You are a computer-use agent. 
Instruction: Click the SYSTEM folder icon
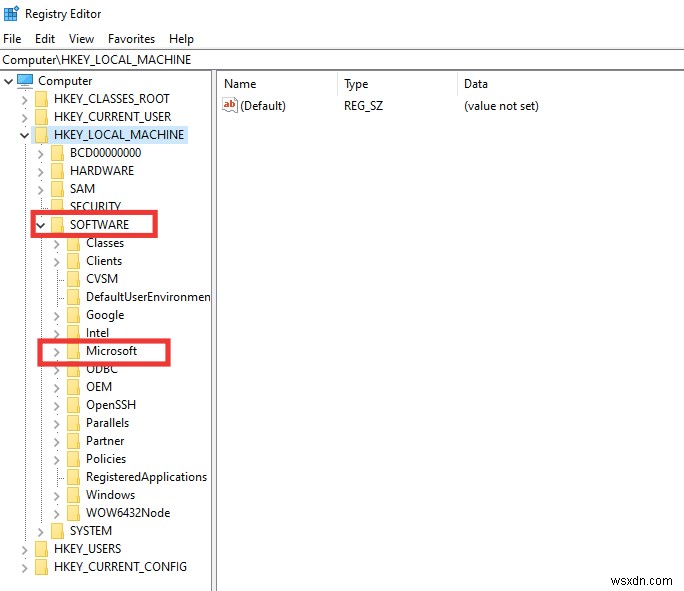[x=58, y=531]
